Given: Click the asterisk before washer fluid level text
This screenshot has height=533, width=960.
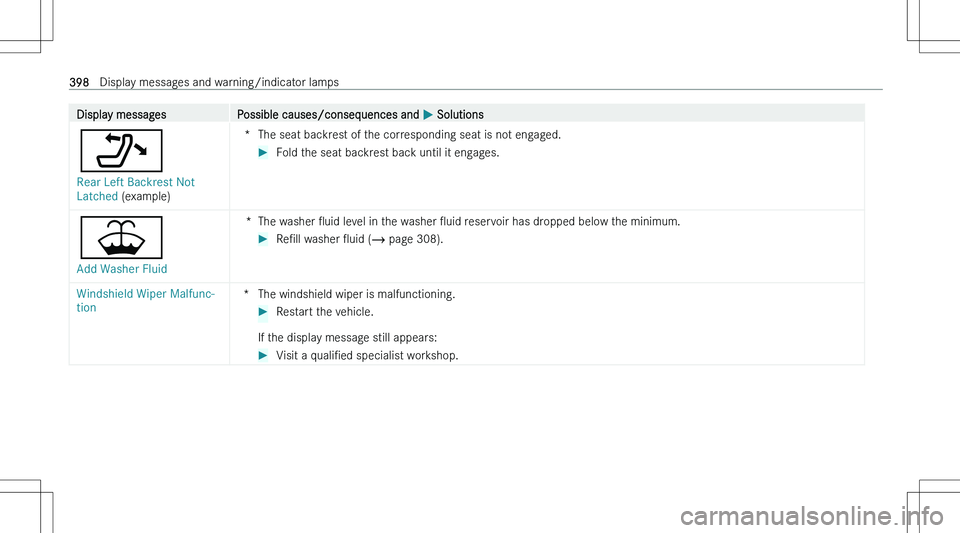Looking at the screenshot, I should coord(248,220).
